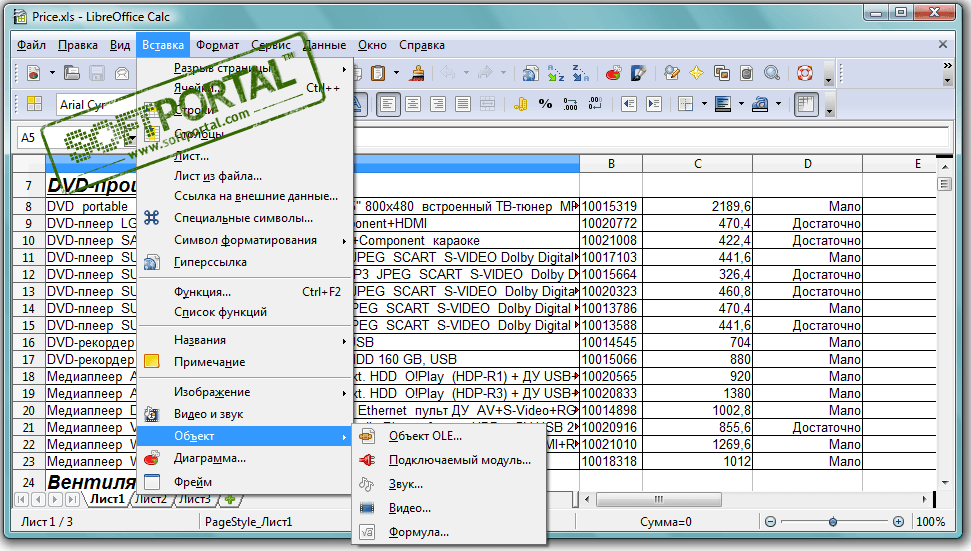The width and height of the screenshot is (971, 551).
Task: Click the Sort Ascending toolbar icon
Action: (555, 73)
